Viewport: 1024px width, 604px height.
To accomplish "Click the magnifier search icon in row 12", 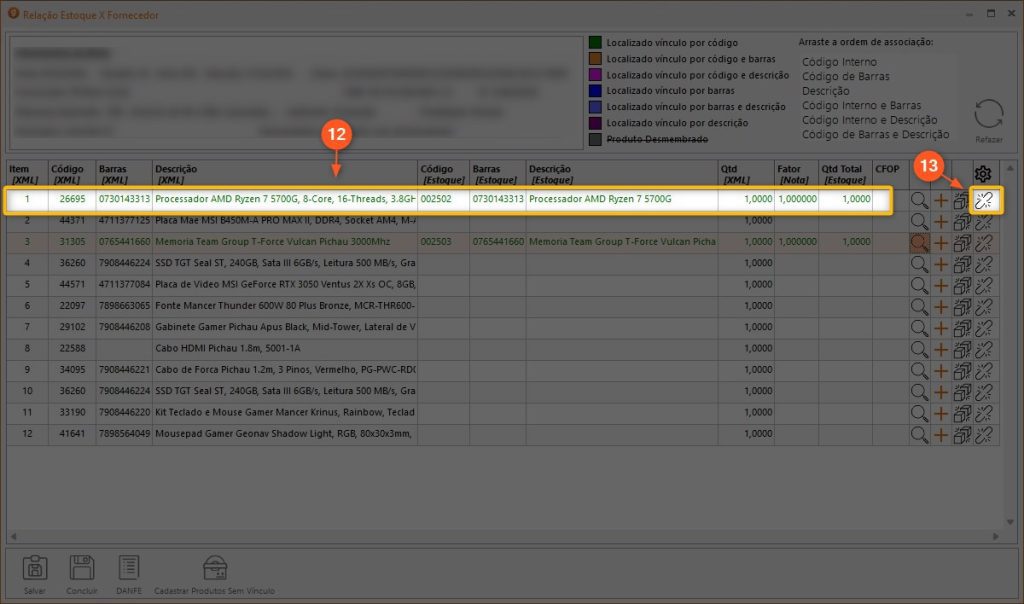I will (x=919, y=434).
